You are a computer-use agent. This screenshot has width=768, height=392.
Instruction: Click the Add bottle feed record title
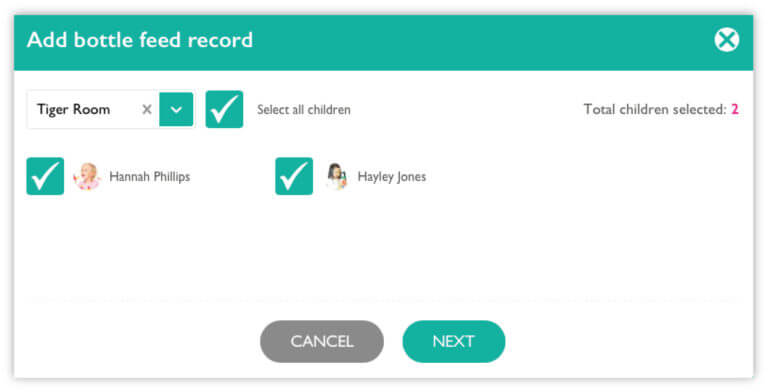[x=140, y=40]
